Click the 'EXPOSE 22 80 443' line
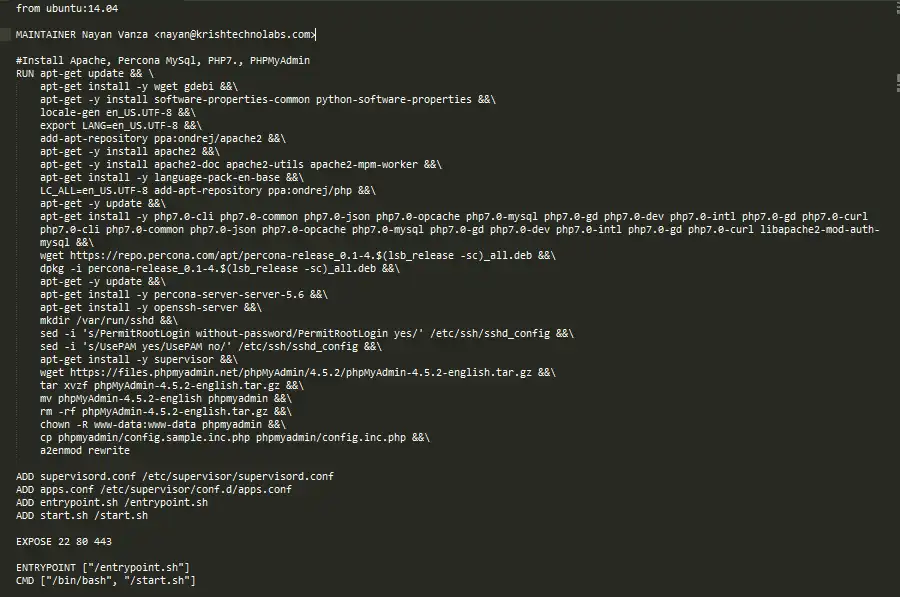This screenshot has width=900, height=597. 64,541
